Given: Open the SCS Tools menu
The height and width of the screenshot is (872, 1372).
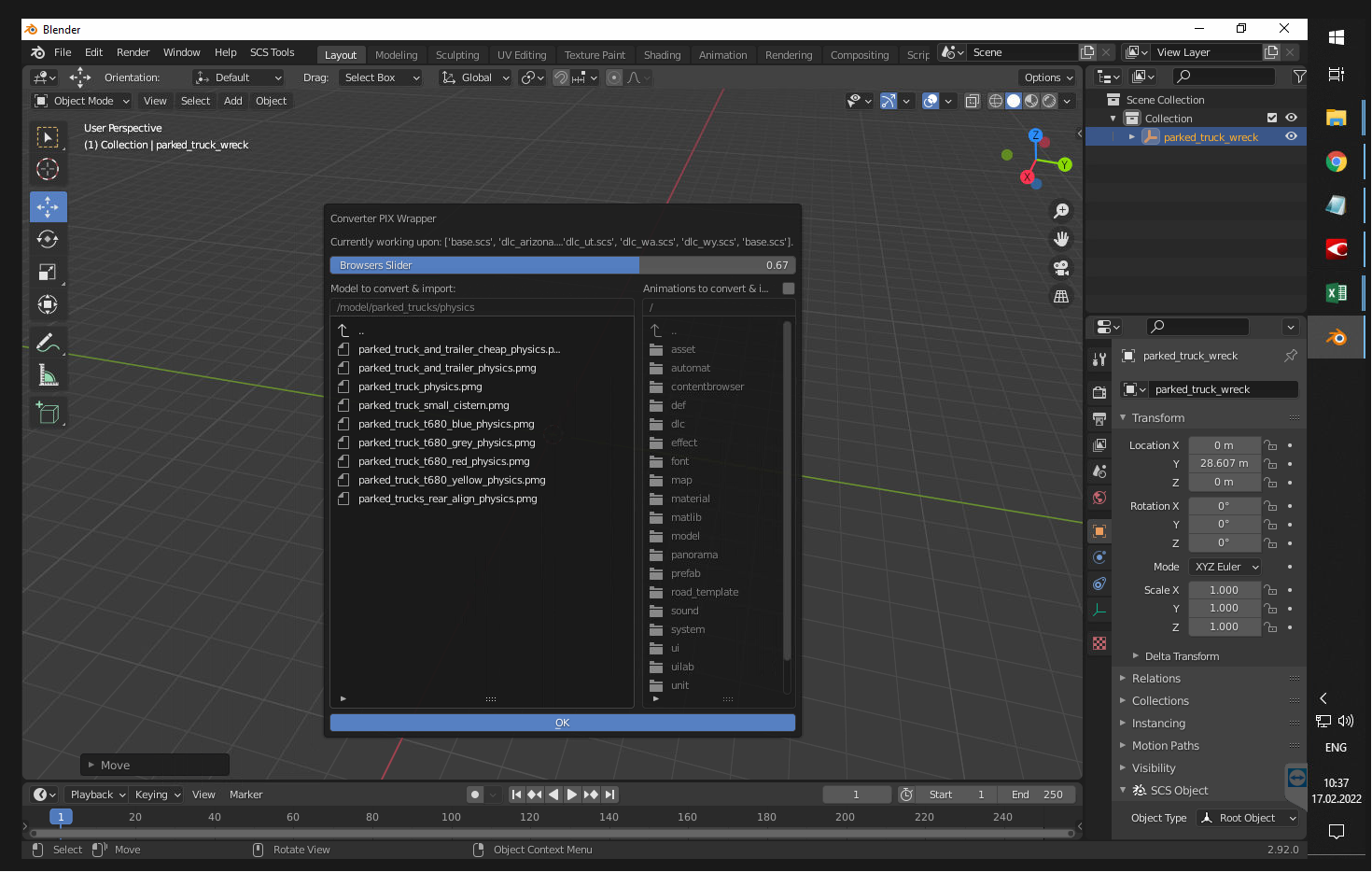Looking at the screenshot, I should tap(272, 52).
